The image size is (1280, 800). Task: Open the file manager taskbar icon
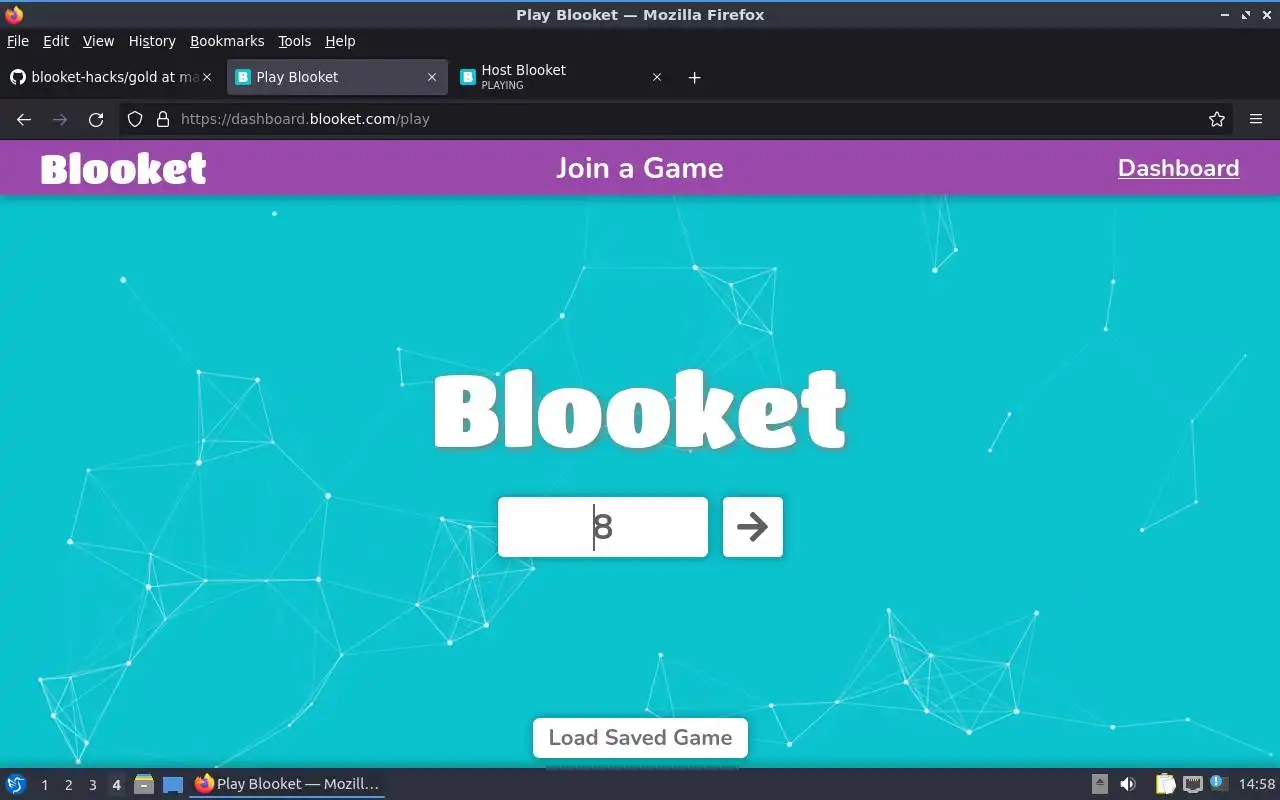pyautogui.click(x=144, y=785)
